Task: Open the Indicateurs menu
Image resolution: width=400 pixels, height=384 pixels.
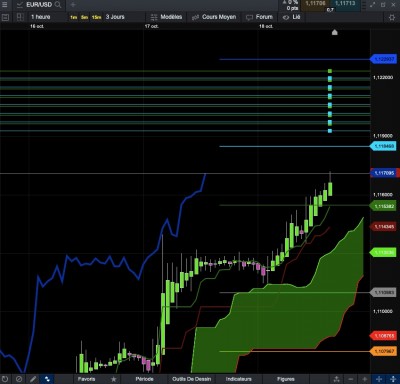Action: coord(239,379)
